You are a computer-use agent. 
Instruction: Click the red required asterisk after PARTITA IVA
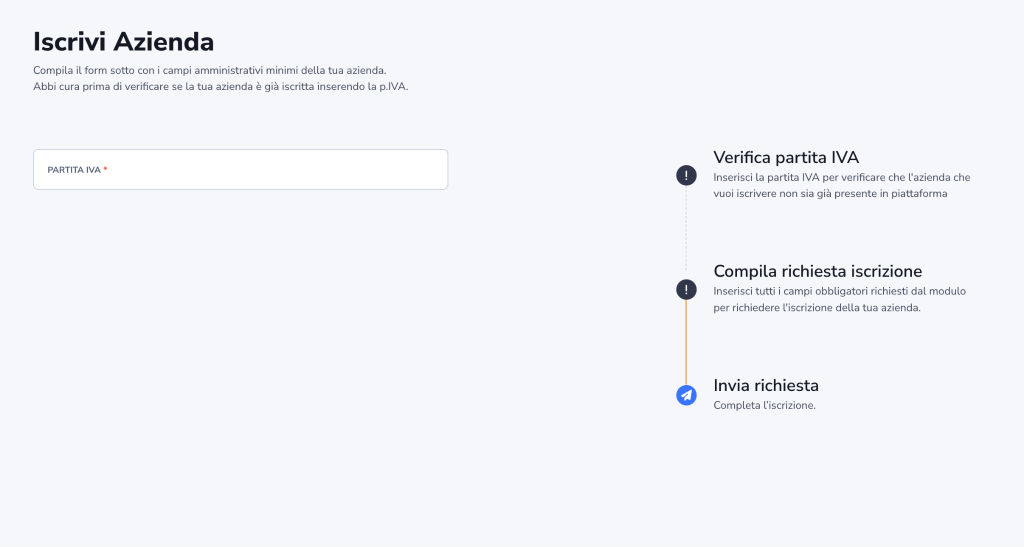click(105, 170)
